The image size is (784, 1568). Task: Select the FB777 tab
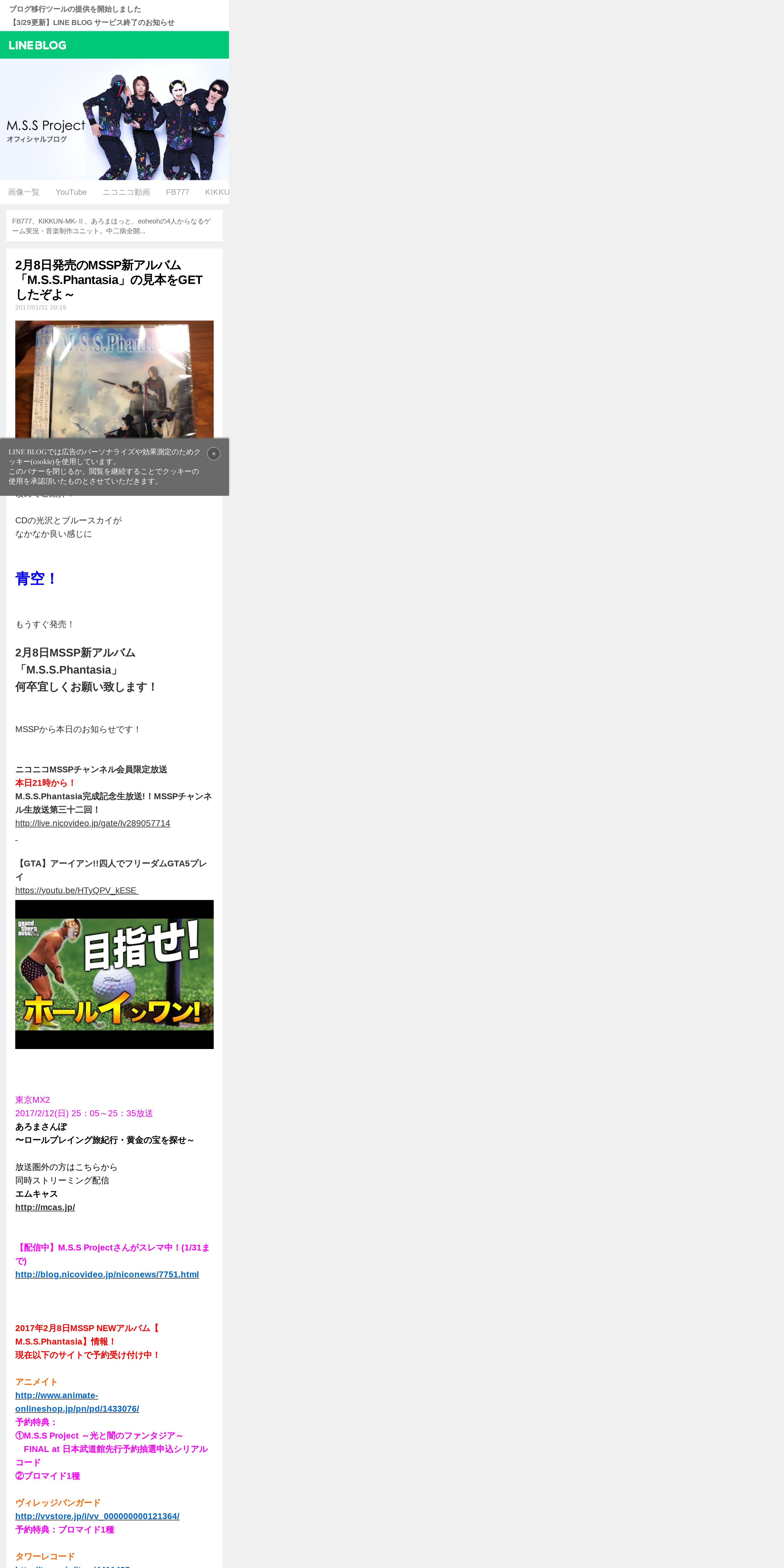tap(178, 192)
